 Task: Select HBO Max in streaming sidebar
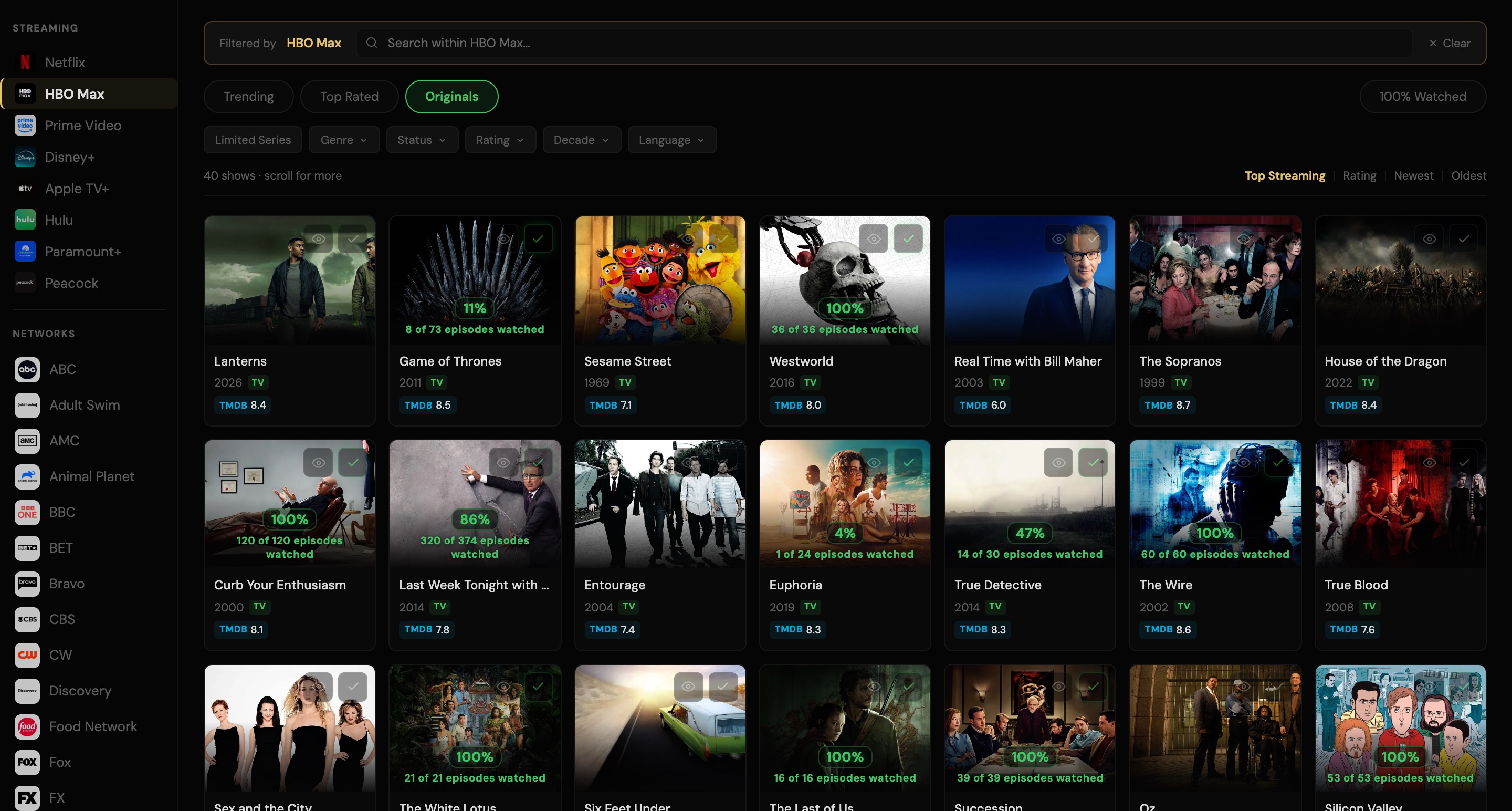click(89, 94)
